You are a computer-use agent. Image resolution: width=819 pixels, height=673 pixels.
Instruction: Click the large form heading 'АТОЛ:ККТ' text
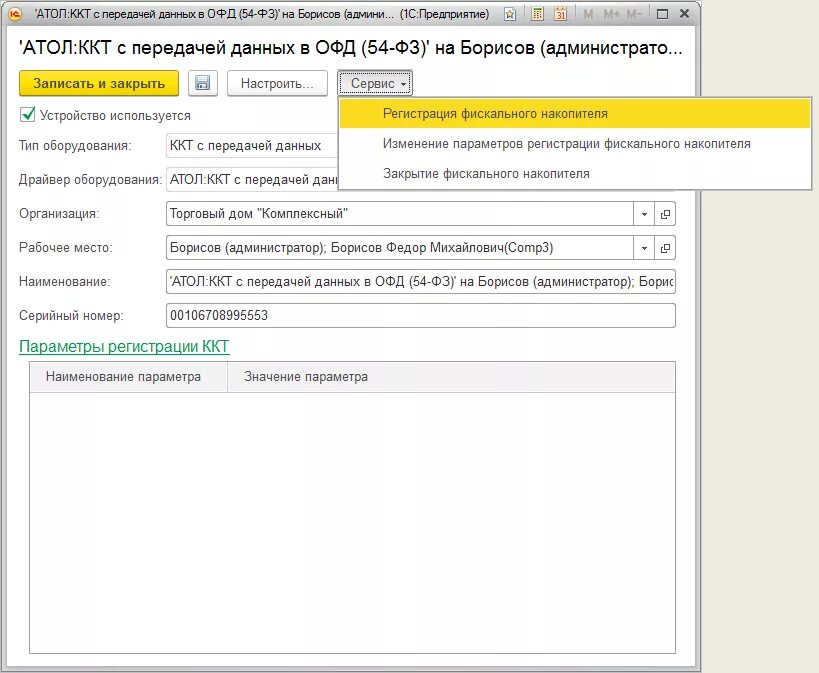point(350,48)
